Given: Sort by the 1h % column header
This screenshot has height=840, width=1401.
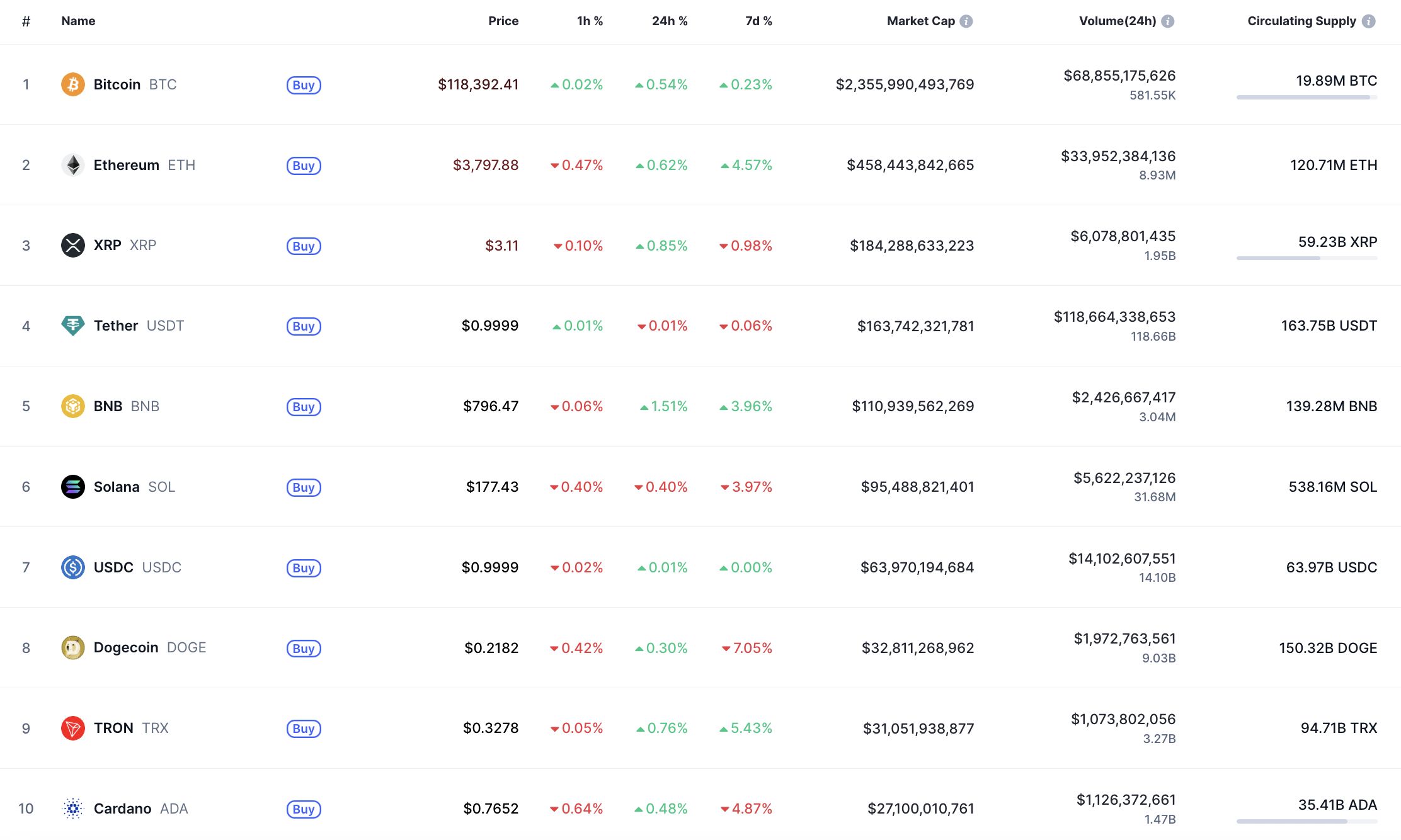Looking at the screenshot, I should 590,21.
